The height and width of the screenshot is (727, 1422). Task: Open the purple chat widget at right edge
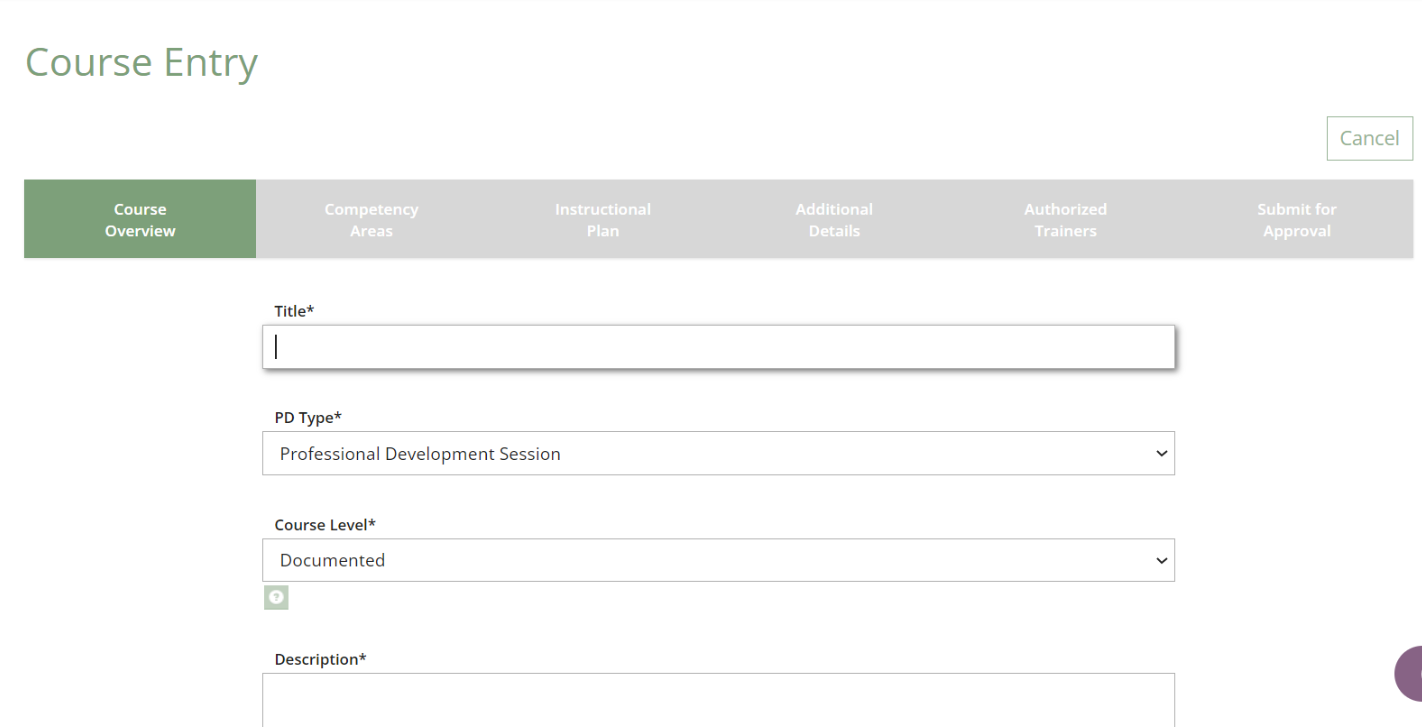point(1410,673)
